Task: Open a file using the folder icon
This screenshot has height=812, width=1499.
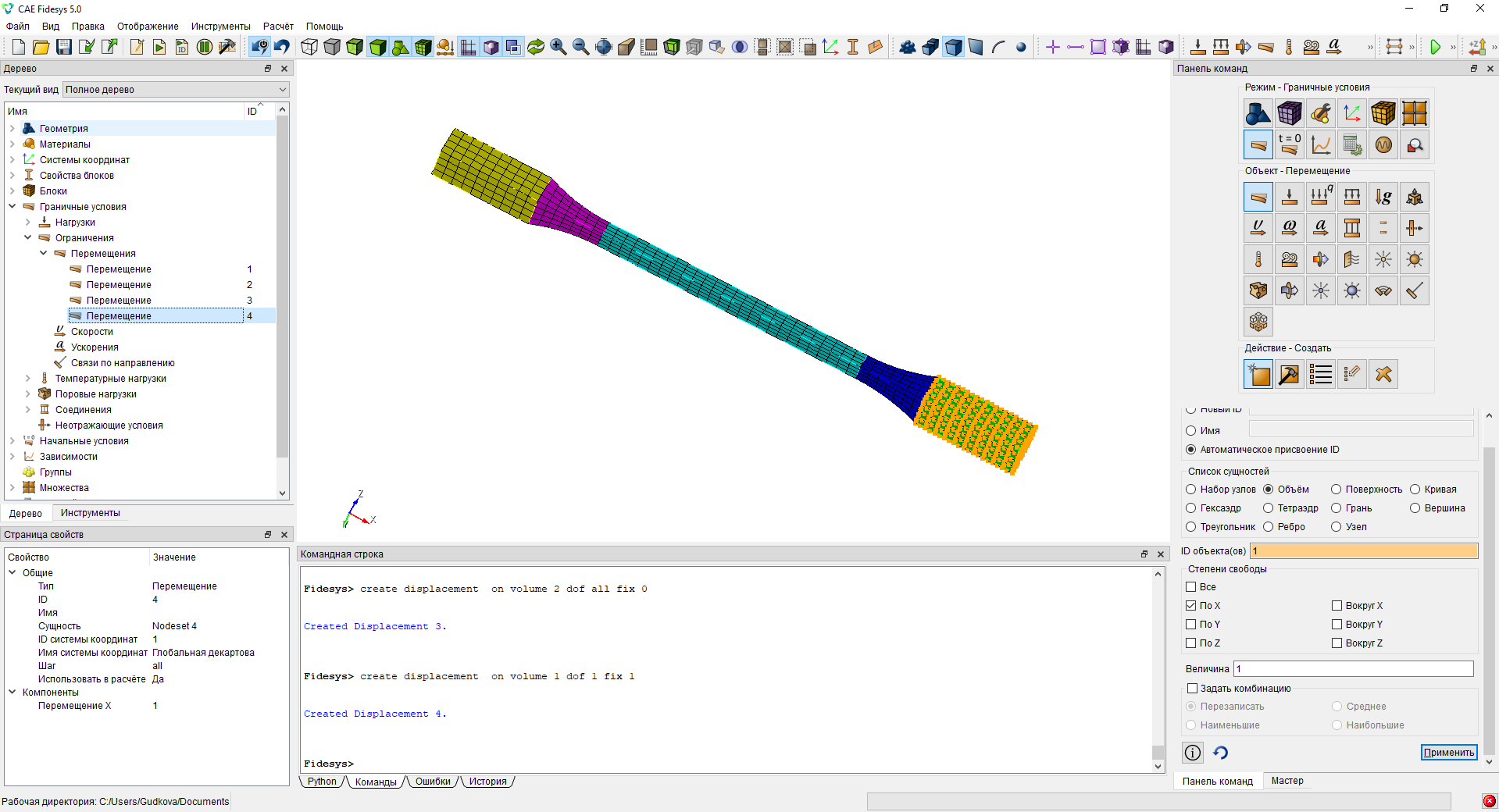Action: pyautogui.click(x=41, y=47)
